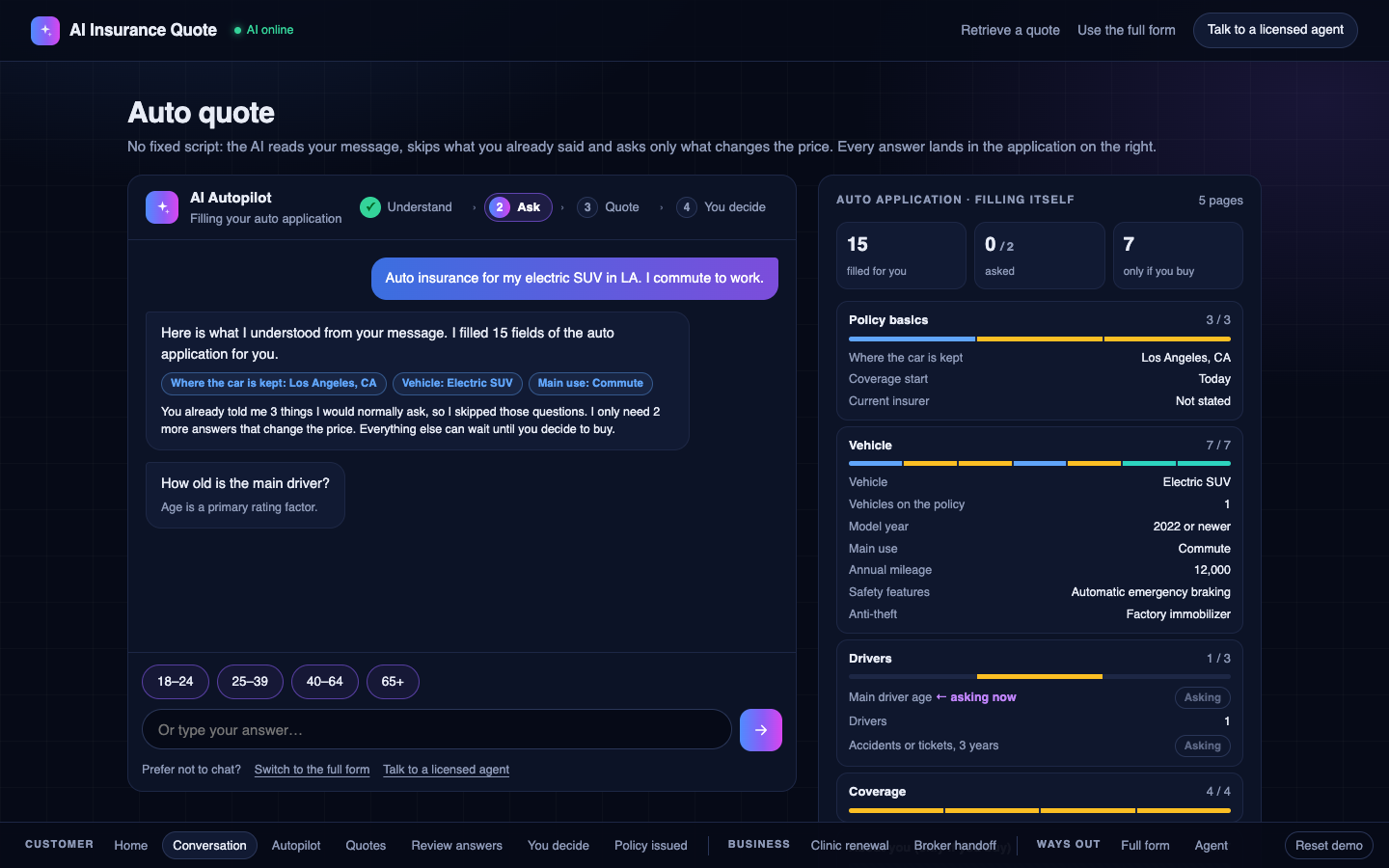The image size is (1389, 868).
Task: Click header Talk to a licensed agent button
Action: coord(1275,30)
